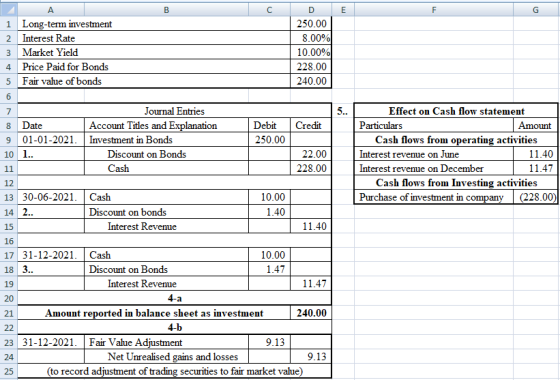This screenshot has width=560, height=380.
Task: Click 'Amount reported in balance sheet as investment'
Action: (x=154, y=313)
